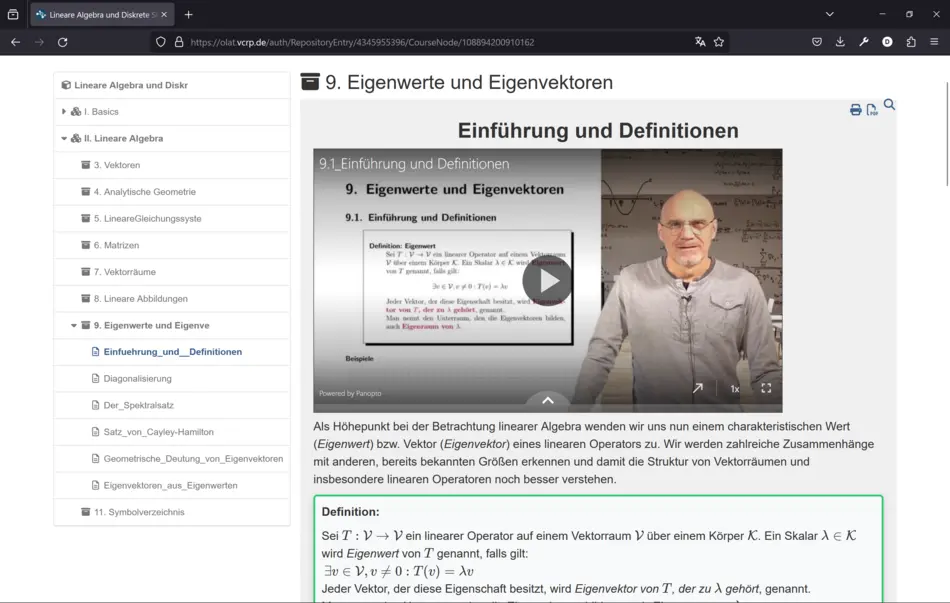
Task: Collapse the 9. Eigenwerte und Eigenve node
Action: (x=74, y=326)
